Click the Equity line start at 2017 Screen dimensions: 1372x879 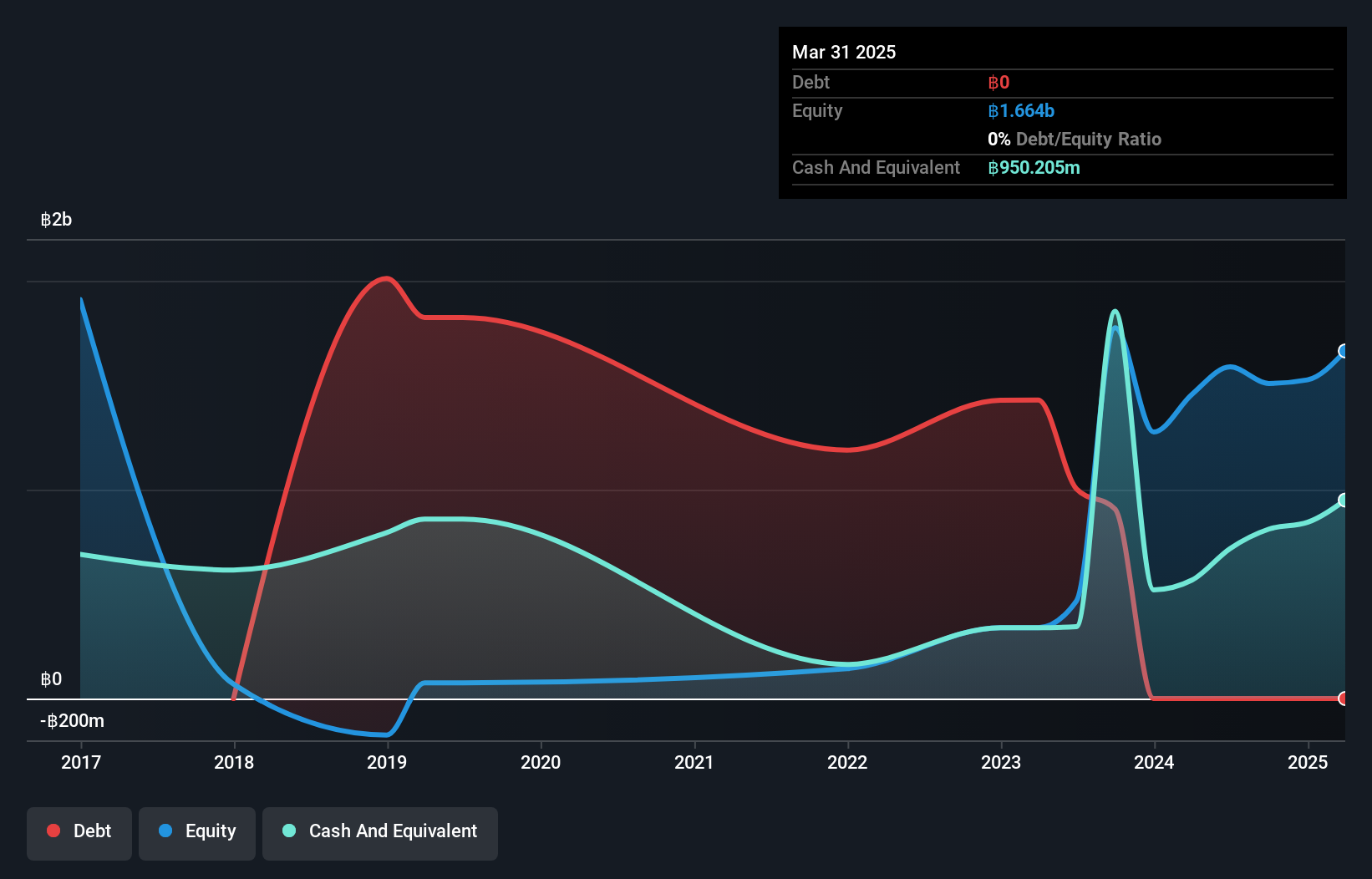coord(81,299)
